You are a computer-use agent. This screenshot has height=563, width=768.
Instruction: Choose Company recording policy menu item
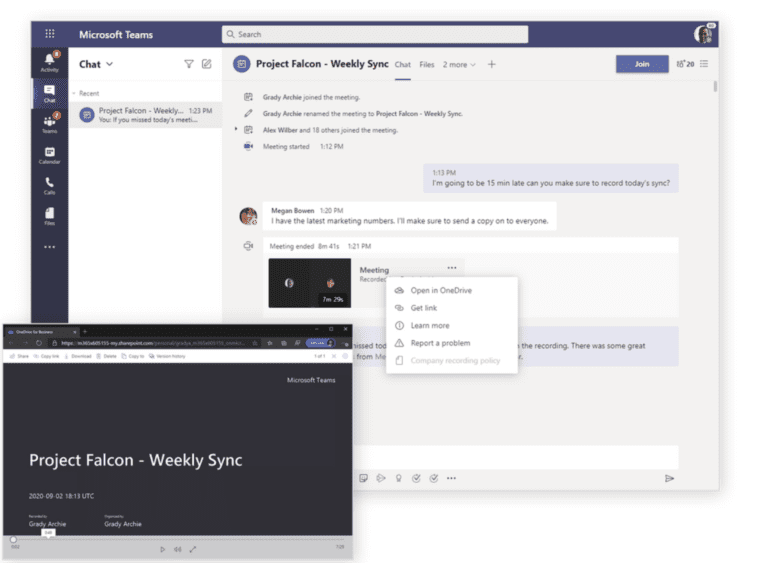click(x=452, y=361)
